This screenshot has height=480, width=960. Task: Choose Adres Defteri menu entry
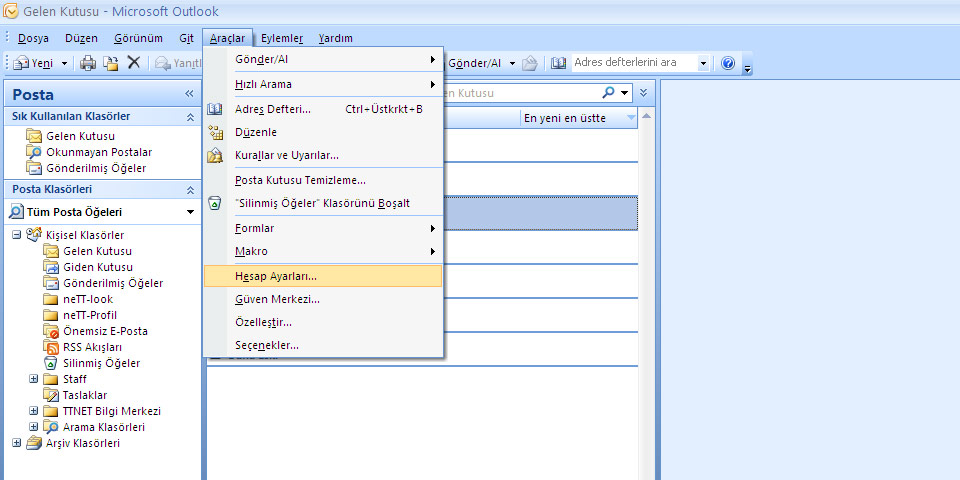pos(323,109)
